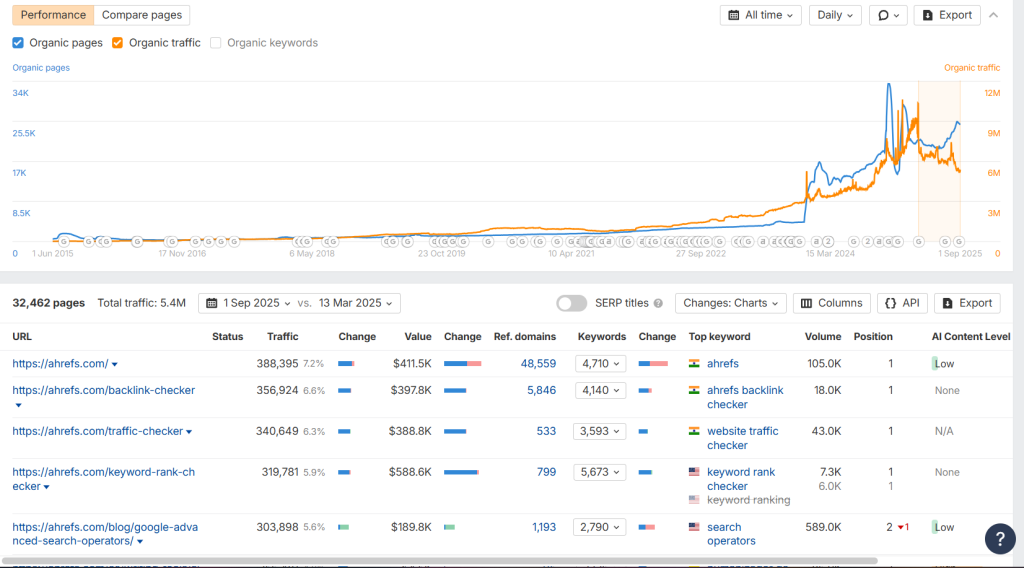Uncheck the Organic traffic checkbox

(x=118, y=42)
